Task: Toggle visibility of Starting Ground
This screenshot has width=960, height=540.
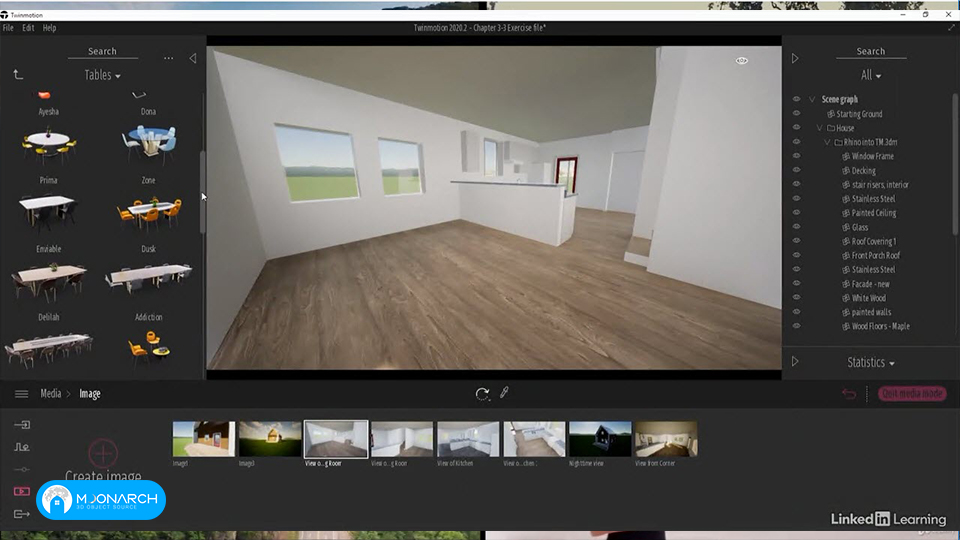Action: click(797, 113)
